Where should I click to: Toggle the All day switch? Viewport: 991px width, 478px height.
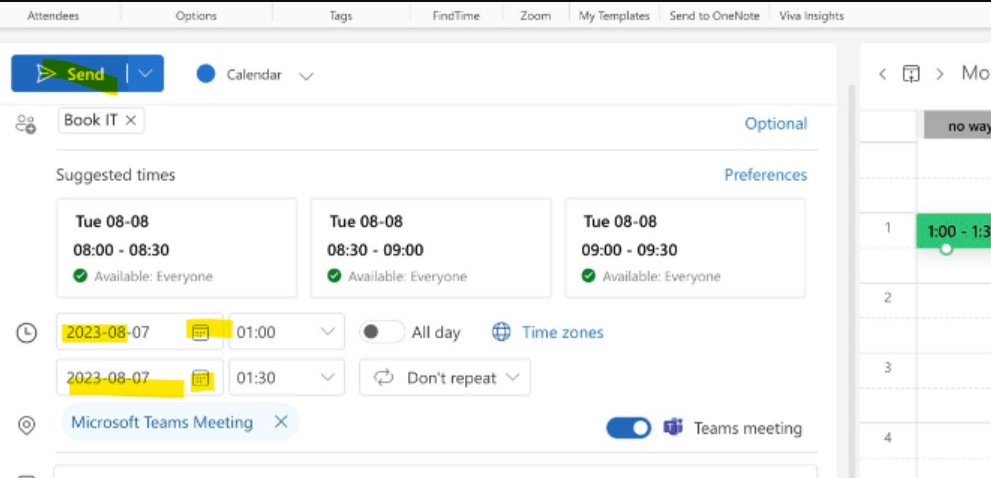382,332
